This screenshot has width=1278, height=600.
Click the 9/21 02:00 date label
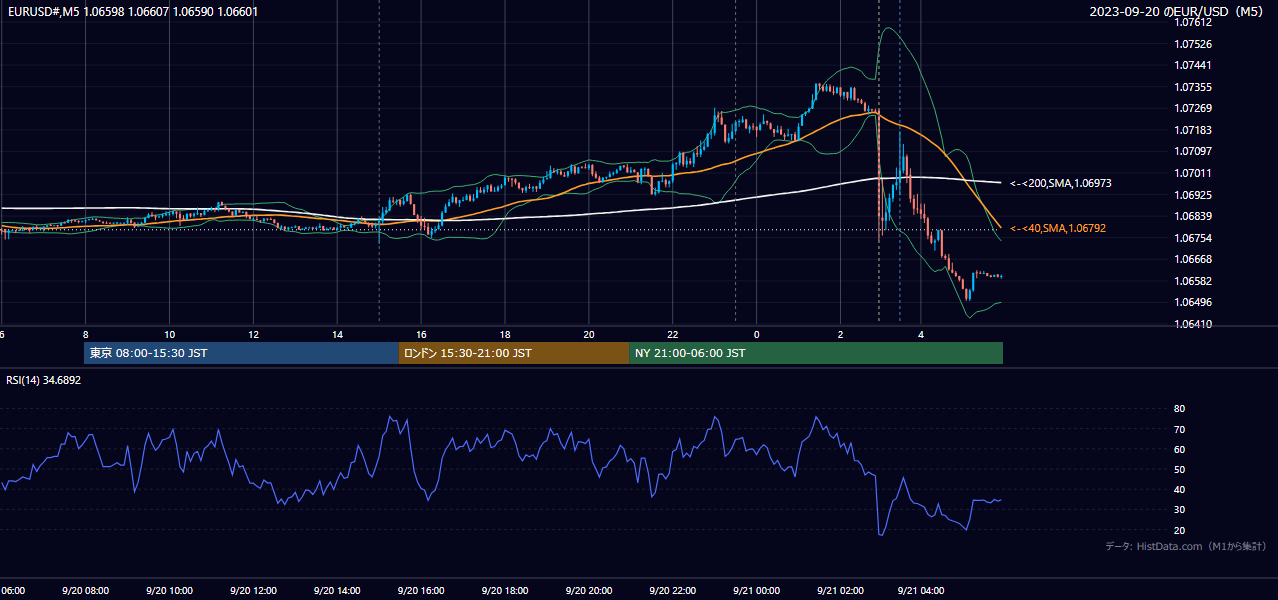(840, 591)
